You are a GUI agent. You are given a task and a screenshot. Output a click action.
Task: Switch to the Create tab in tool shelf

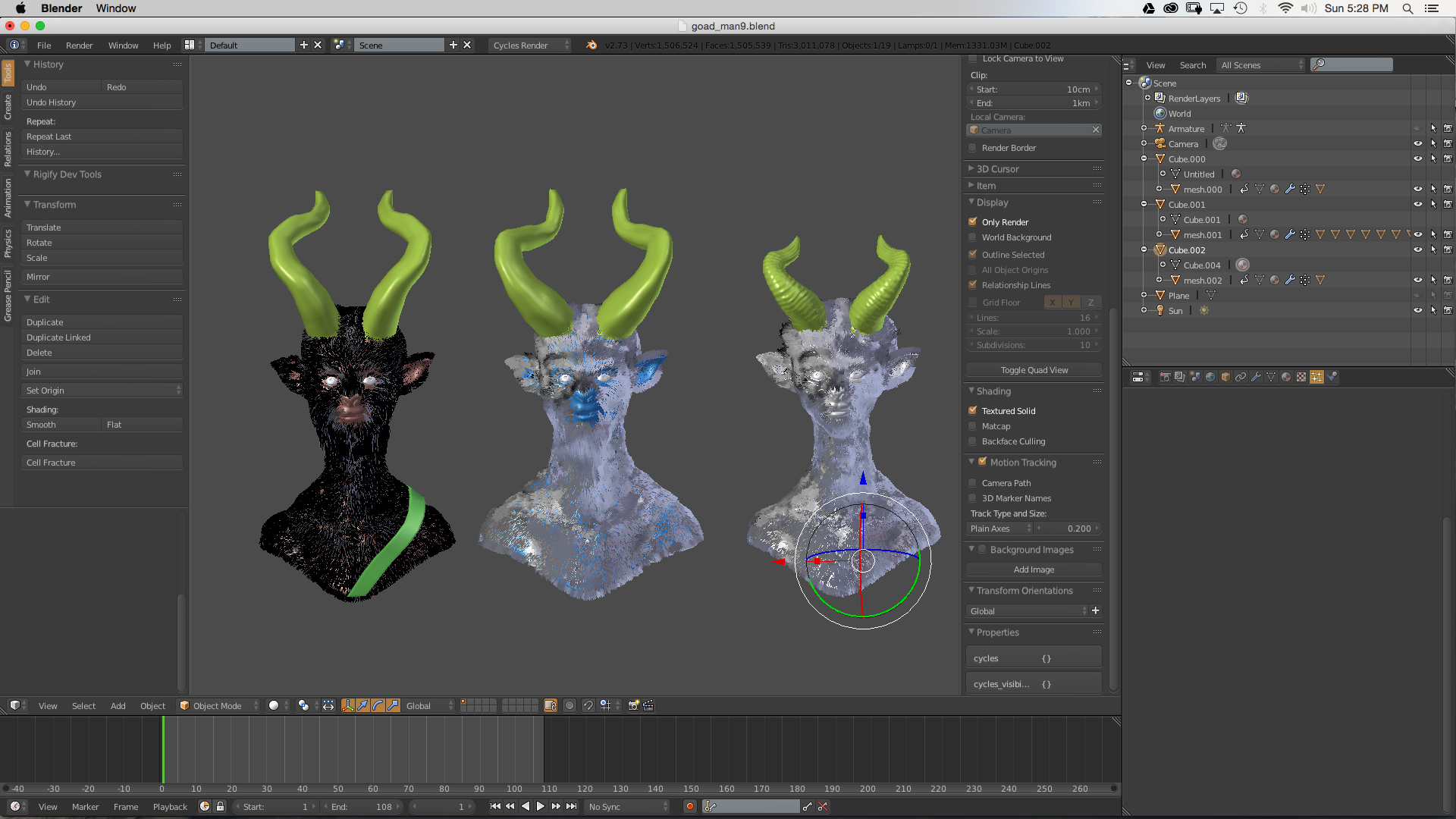[x=8, y=107]
